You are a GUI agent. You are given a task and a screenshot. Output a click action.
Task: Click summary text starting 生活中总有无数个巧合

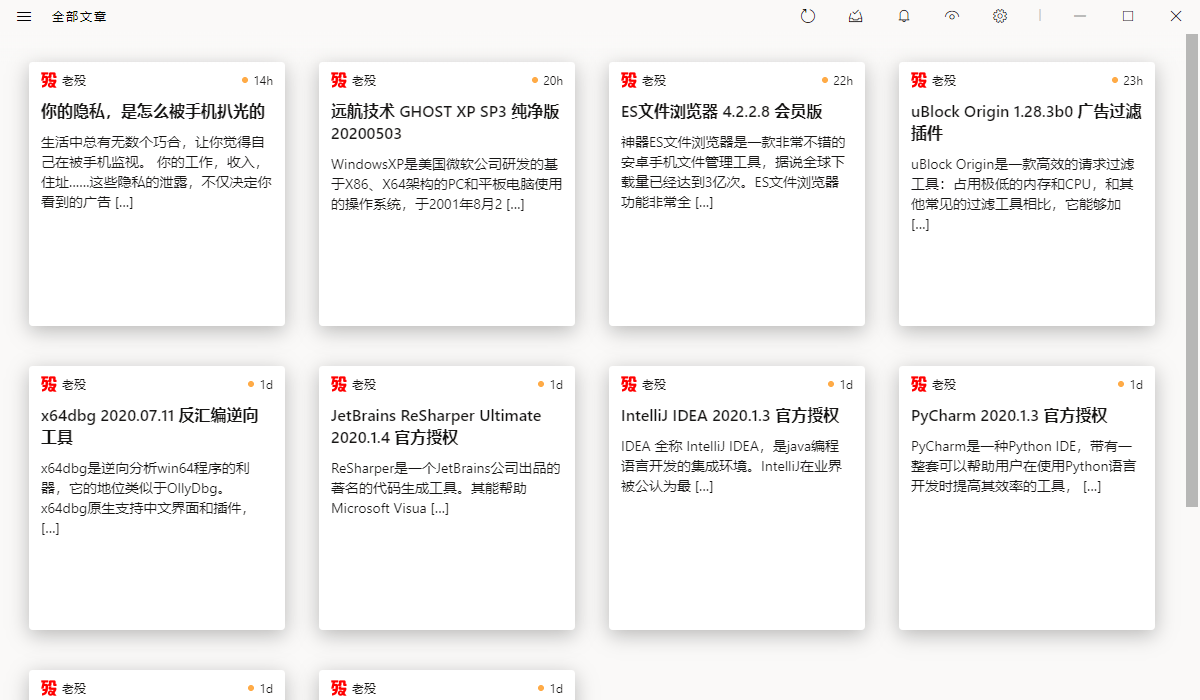coord(156,173)
